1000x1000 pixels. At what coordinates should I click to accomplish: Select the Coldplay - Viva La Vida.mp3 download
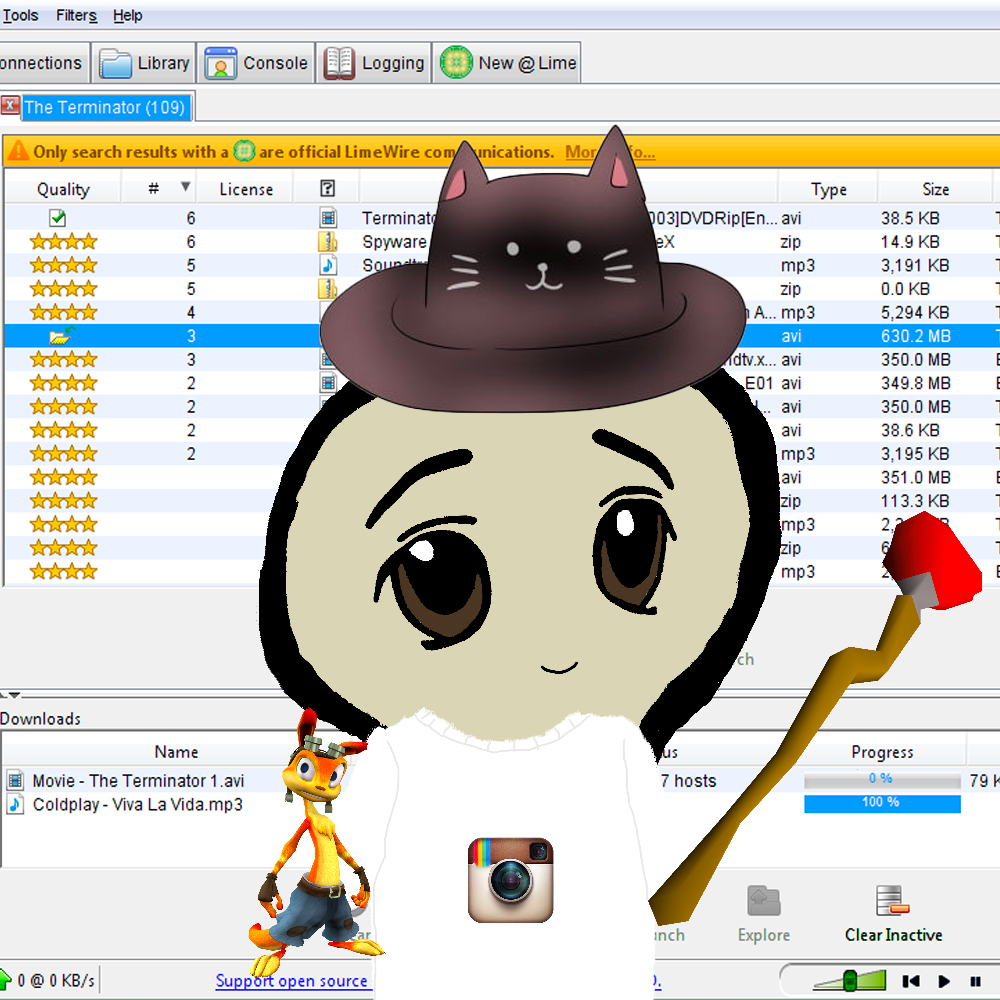pos(138,804)
